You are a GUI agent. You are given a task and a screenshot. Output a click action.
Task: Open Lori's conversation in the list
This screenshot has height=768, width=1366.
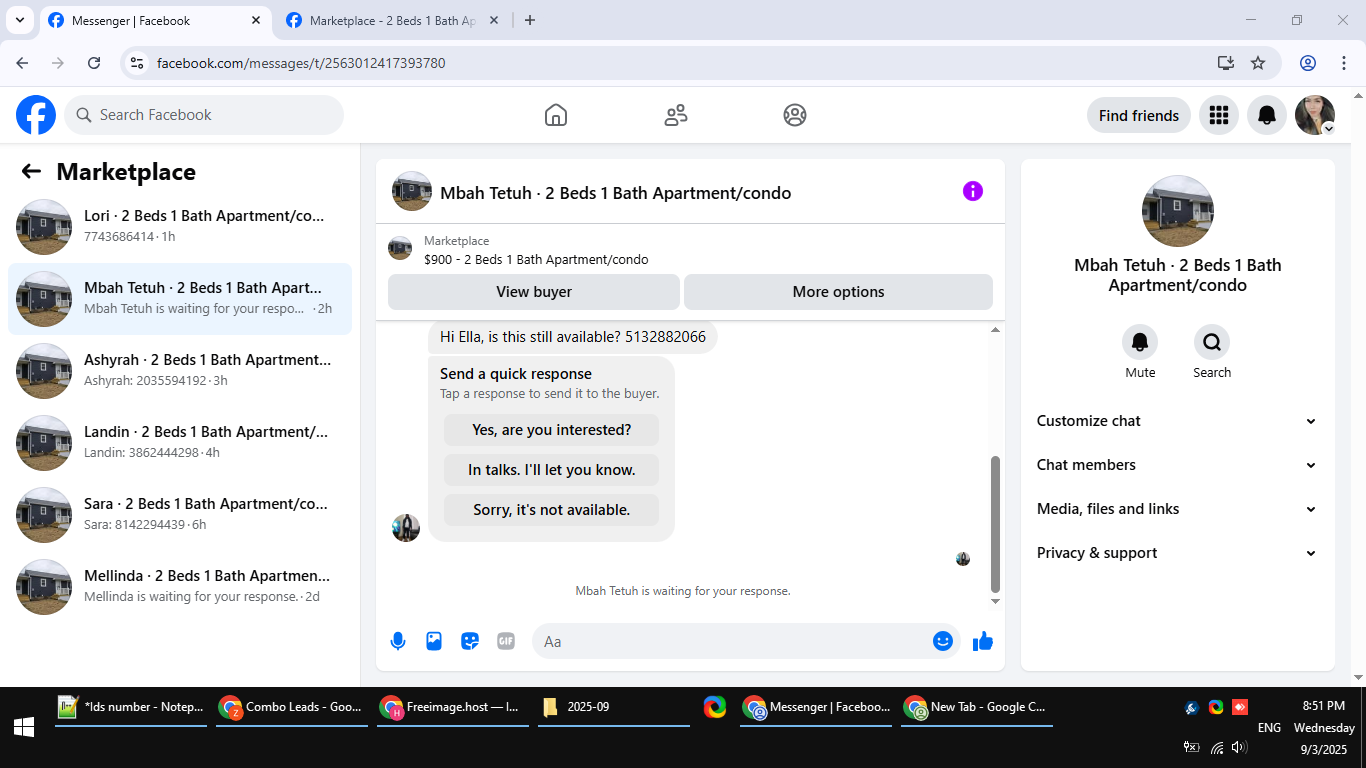coord(180,227)
